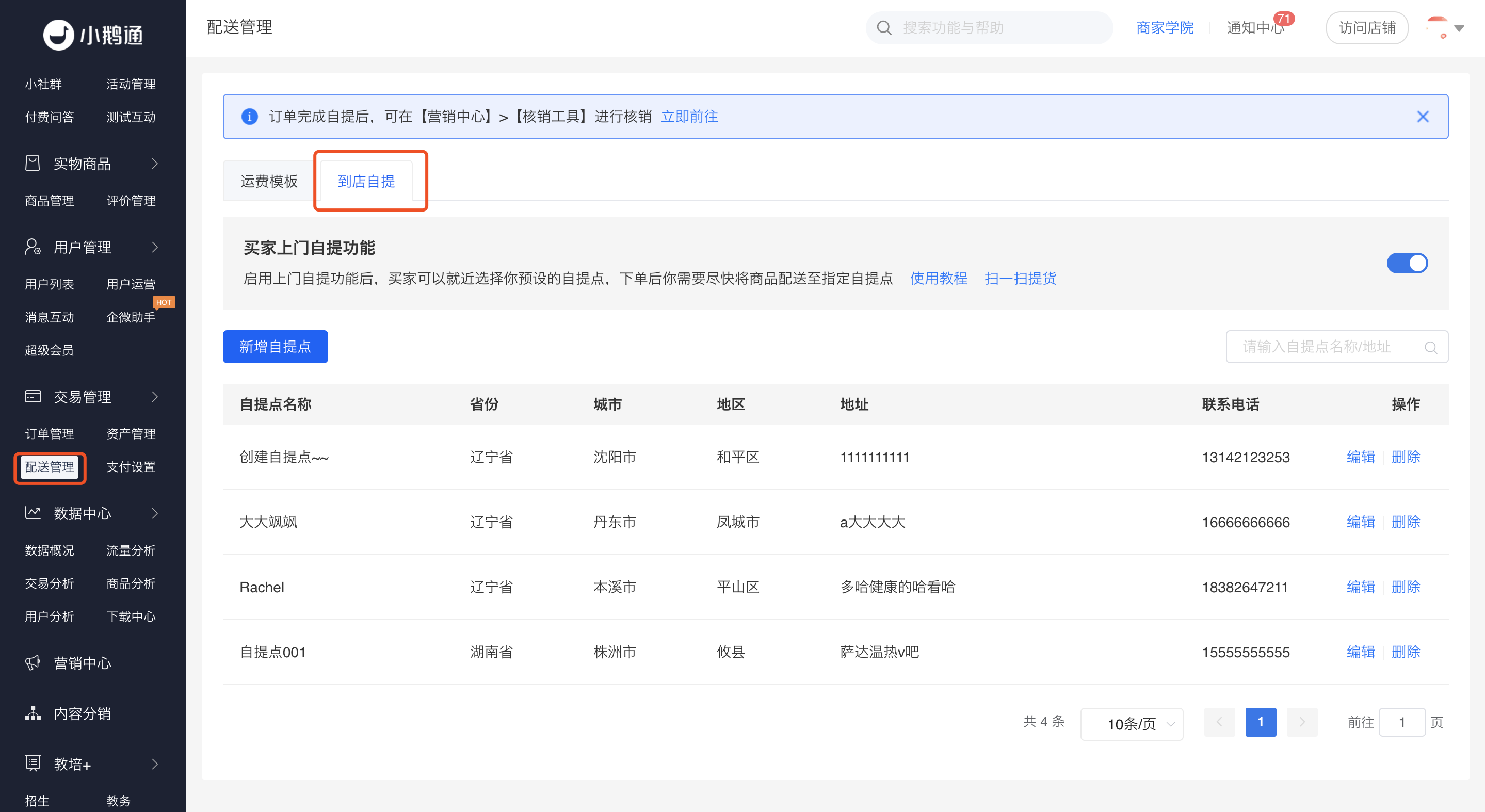1485x812 pixels.
Task: Open 配送管理 in the sidebar
Action: point(50,467)
